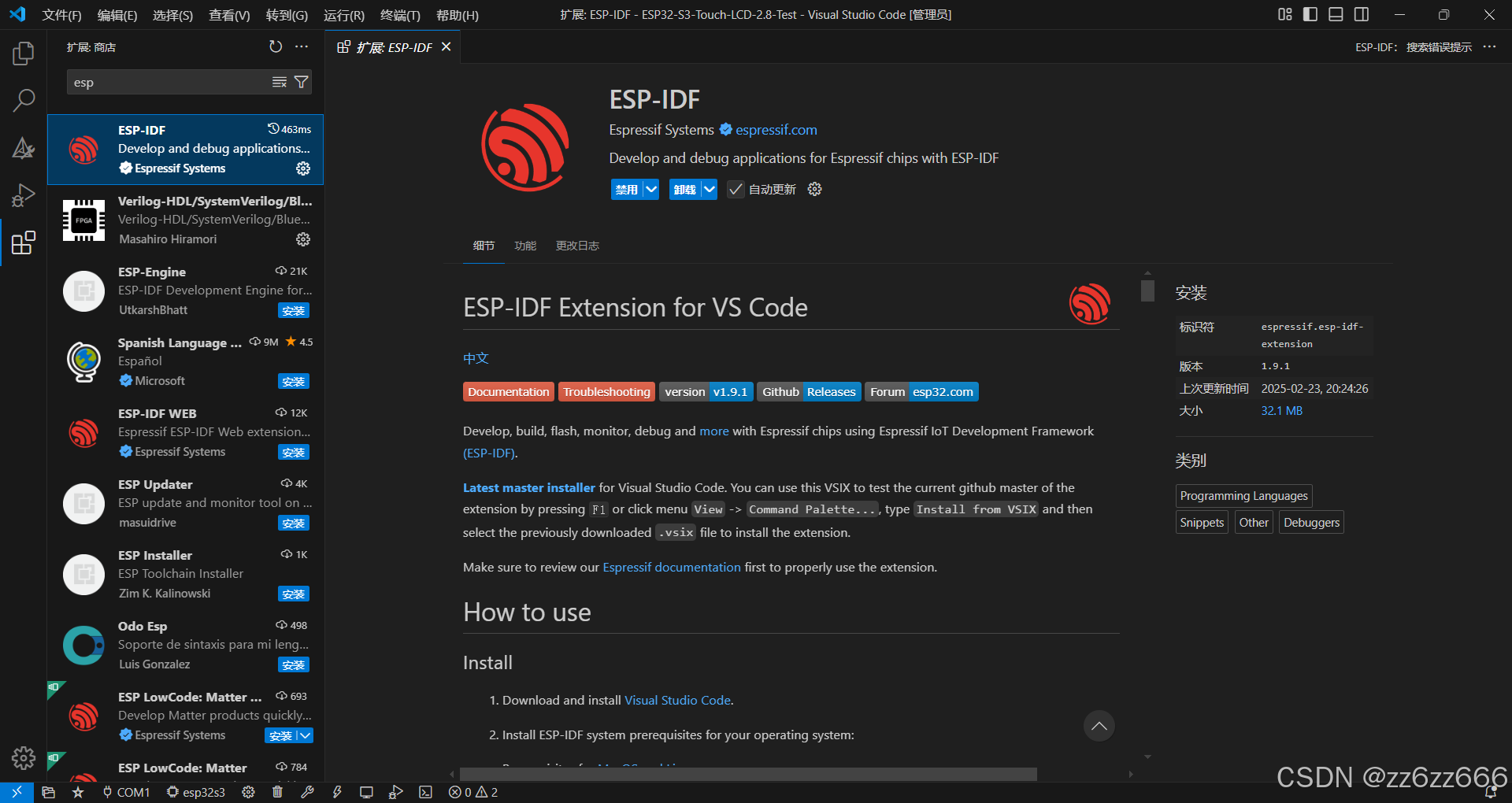Click the readme vertical scrollbar thumb
This screenshot has height=803, width=1512.
click(x=1147, y=290)
